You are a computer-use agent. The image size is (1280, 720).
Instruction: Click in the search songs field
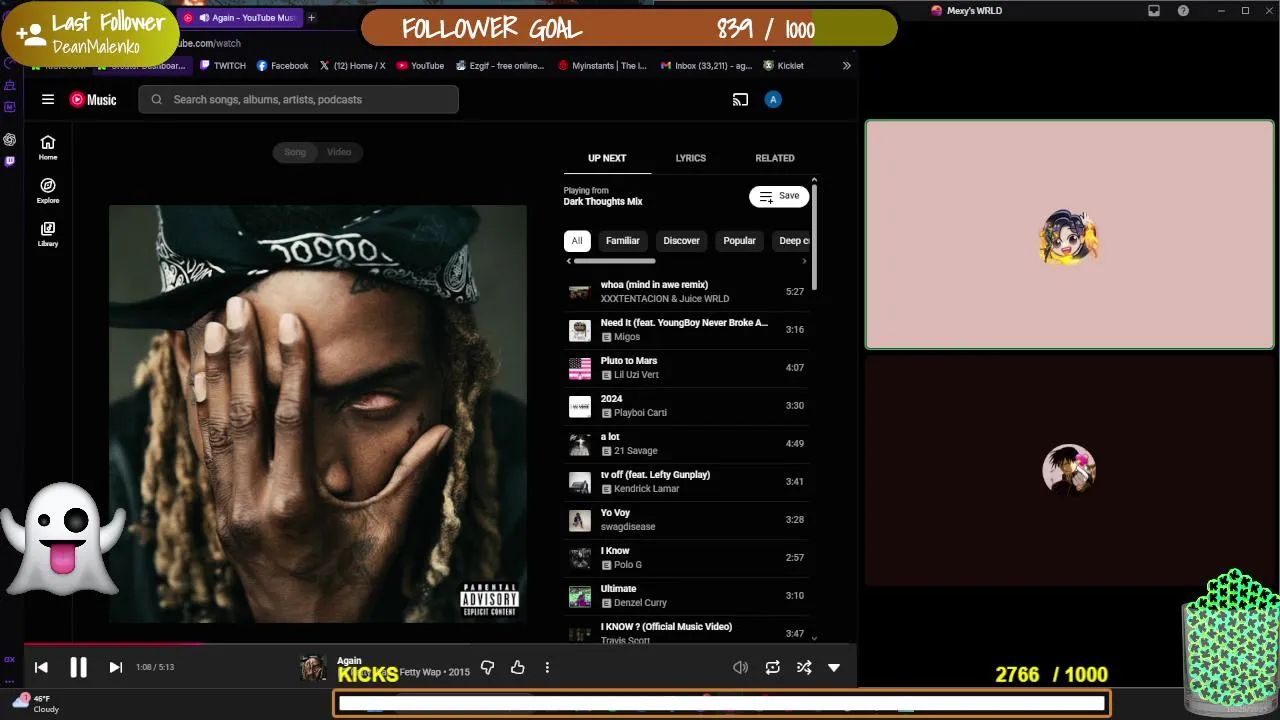click(x=298, y=99)
